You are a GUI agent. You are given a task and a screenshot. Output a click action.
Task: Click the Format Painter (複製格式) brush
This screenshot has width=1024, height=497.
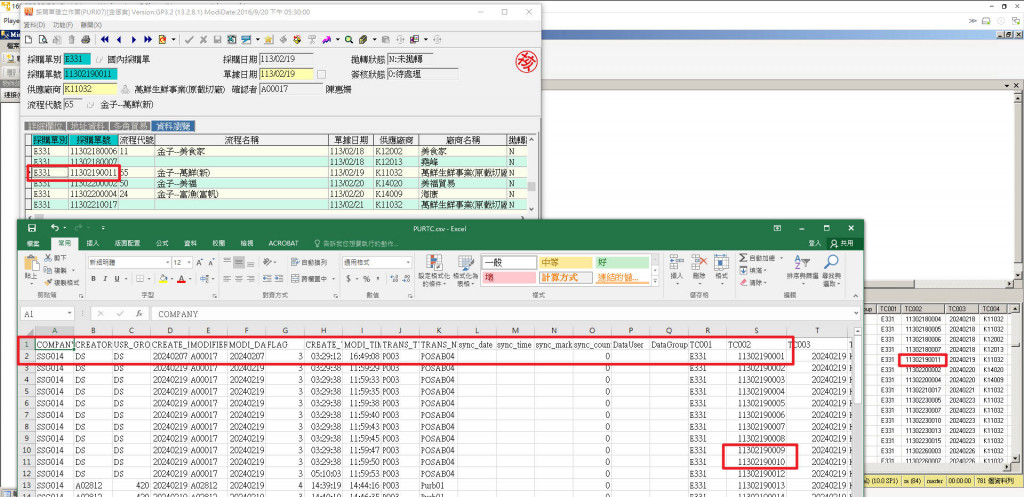click(48, 283)
